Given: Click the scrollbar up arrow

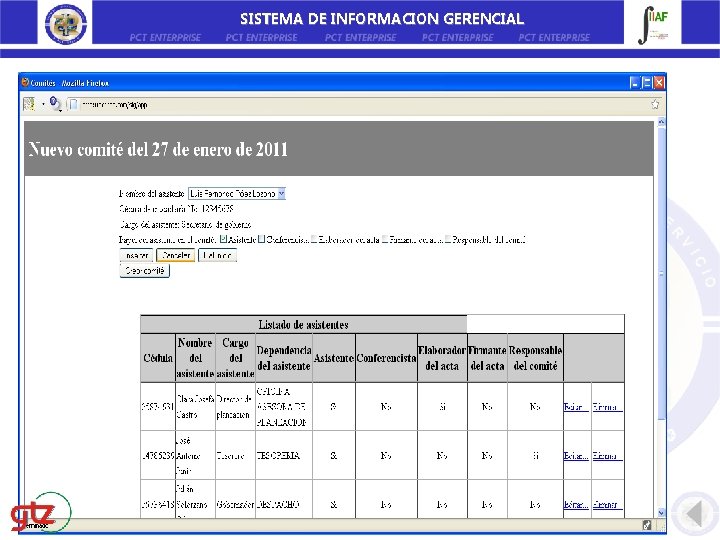Looking at the screenshot, I should (662, 122).
